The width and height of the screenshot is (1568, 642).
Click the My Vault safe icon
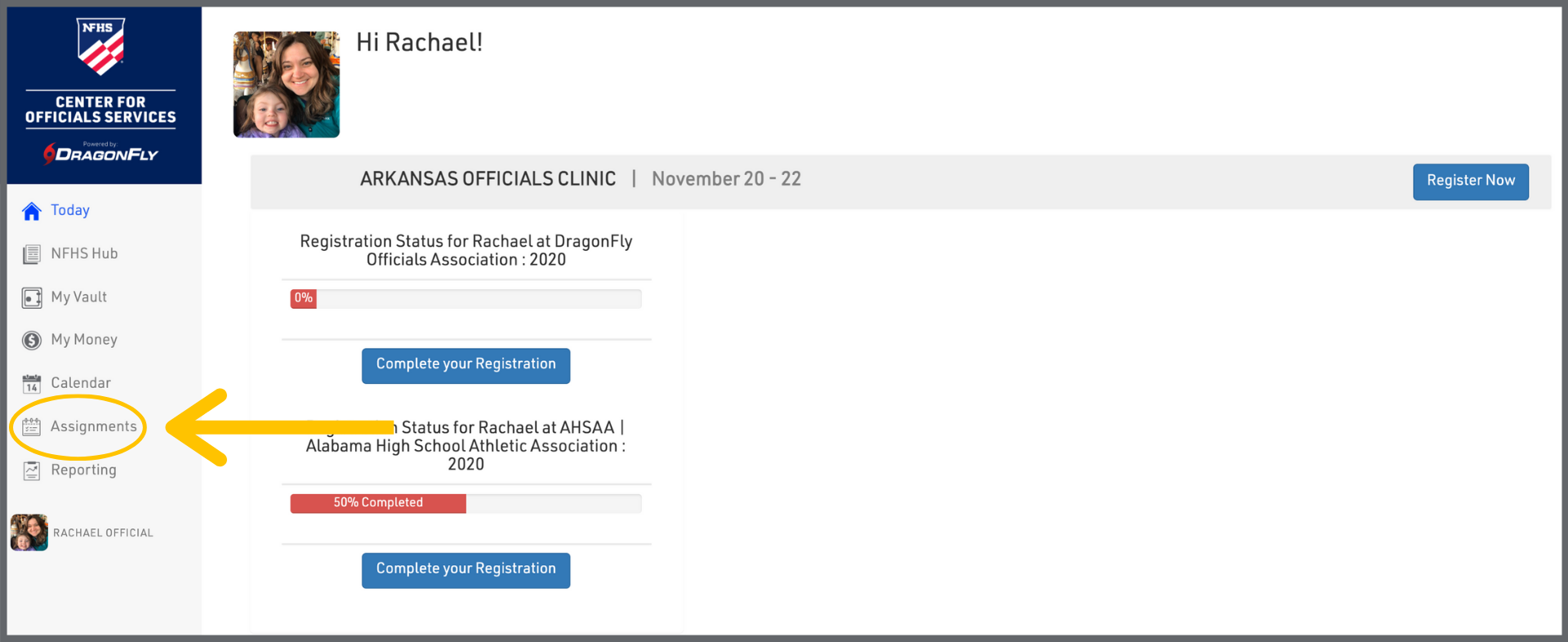pyautogui.click(x=32, y=298)
